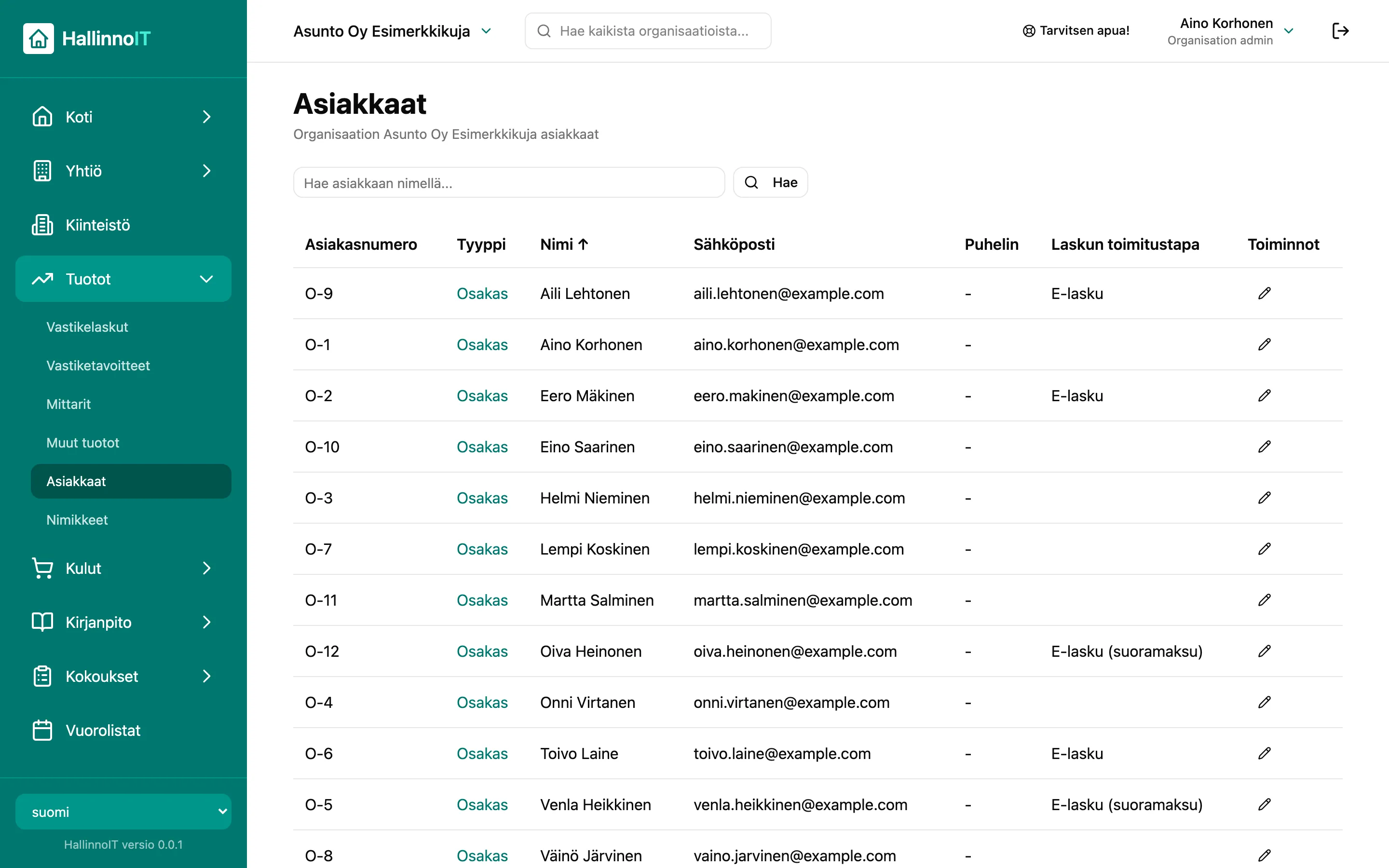Click the HallinnoIT house logo icon
Viewport: 1389px width, 868px height.
39,39
